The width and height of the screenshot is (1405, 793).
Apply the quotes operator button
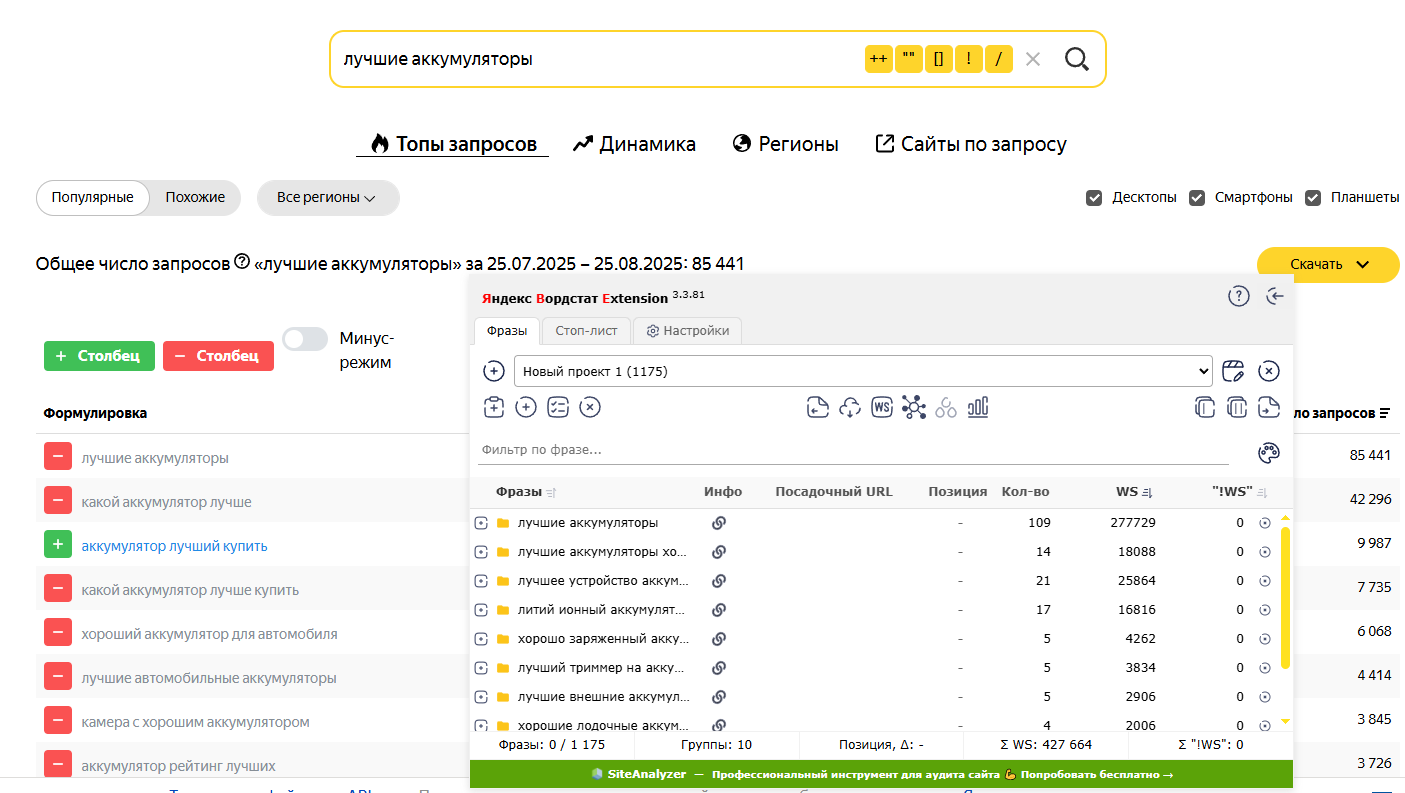tap(908, 59)
